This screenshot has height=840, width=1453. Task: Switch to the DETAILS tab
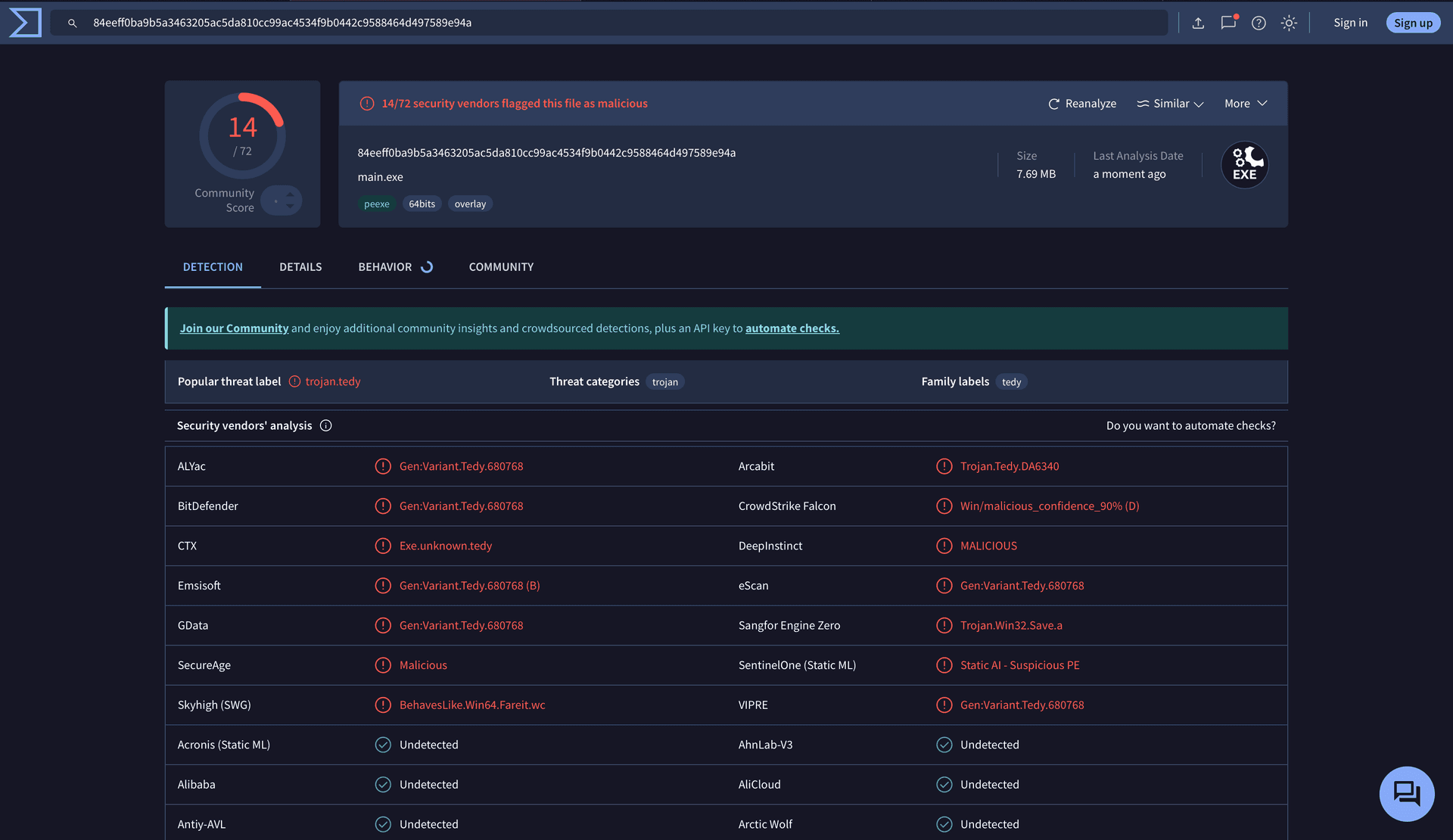[300, 267]
